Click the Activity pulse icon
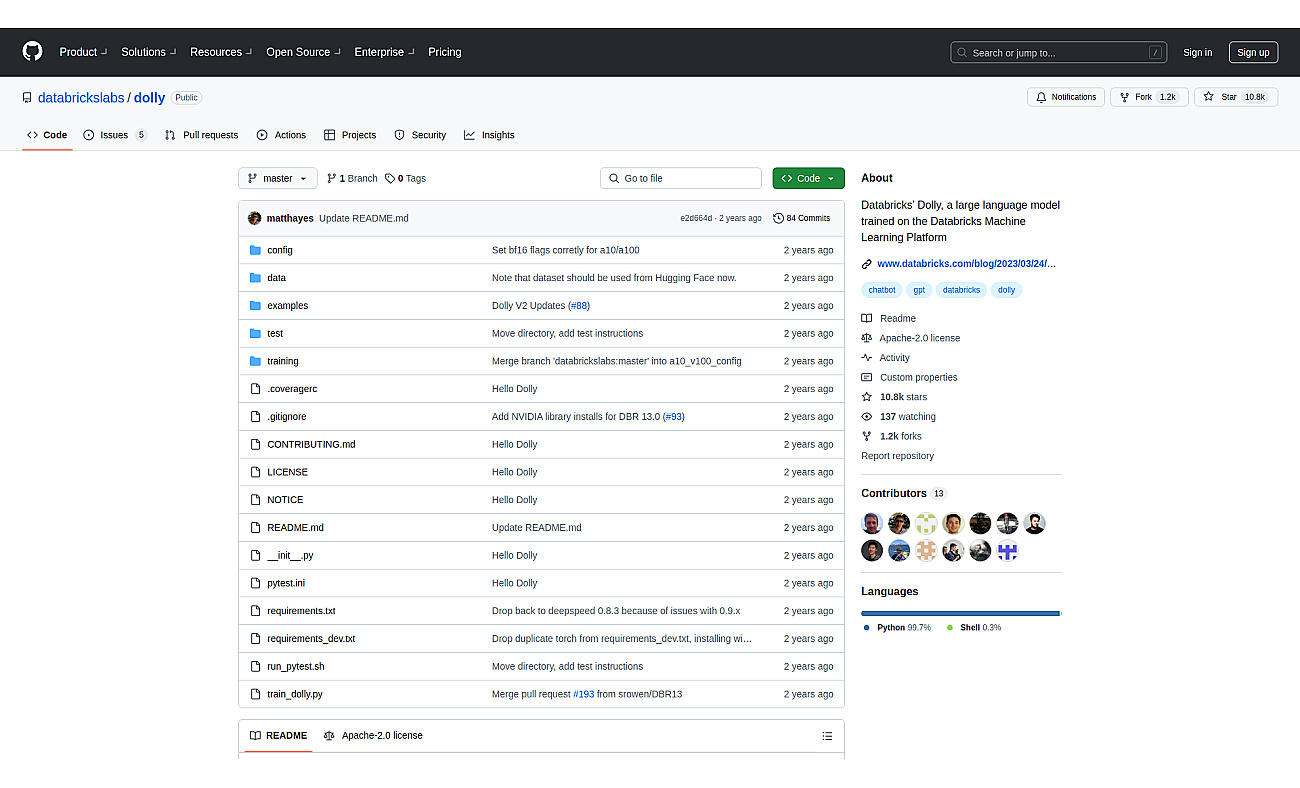The height and width of the screenshot is (788, 1300). (x=867, y=358)
